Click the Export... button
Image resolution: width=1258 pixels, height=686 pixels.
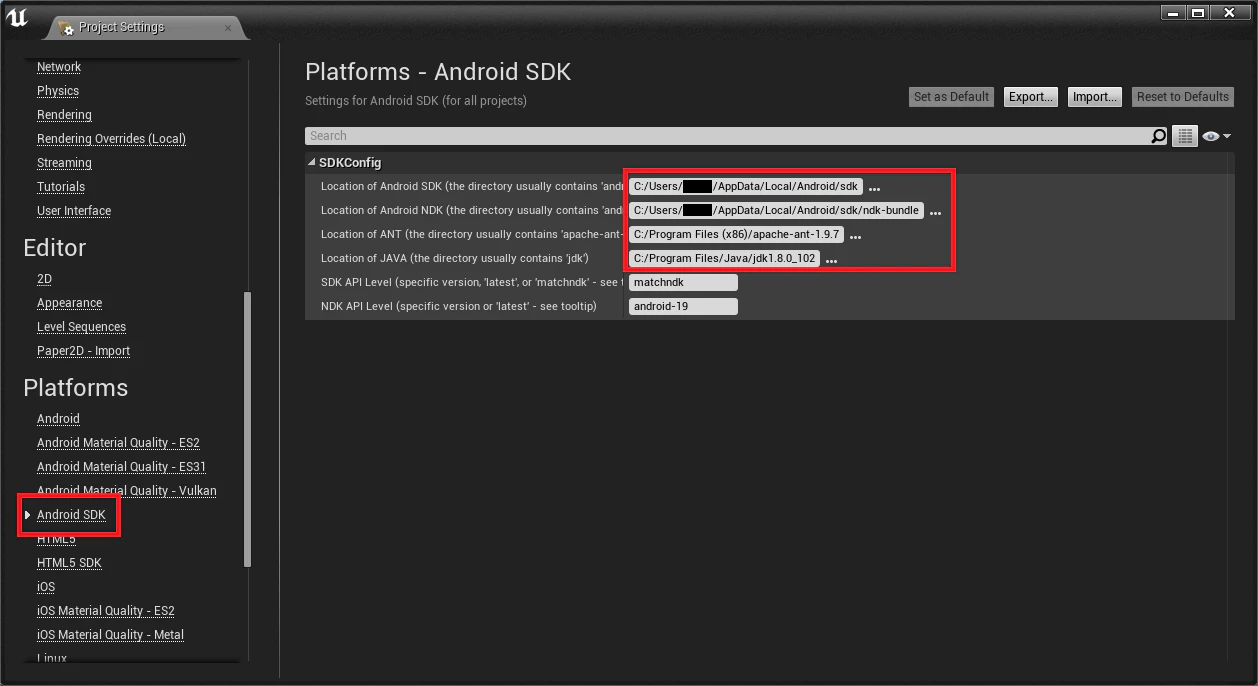pos(1030,97)
